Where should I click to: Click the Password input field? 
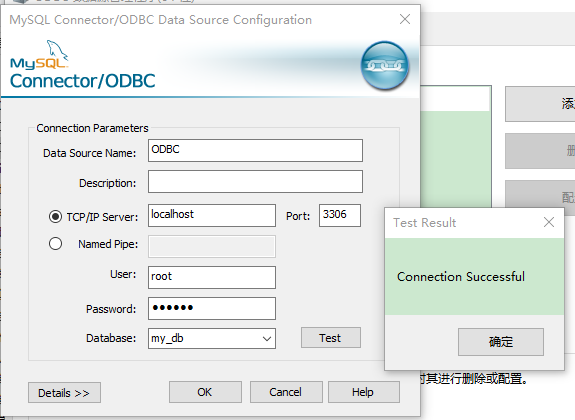coord(212,308)
